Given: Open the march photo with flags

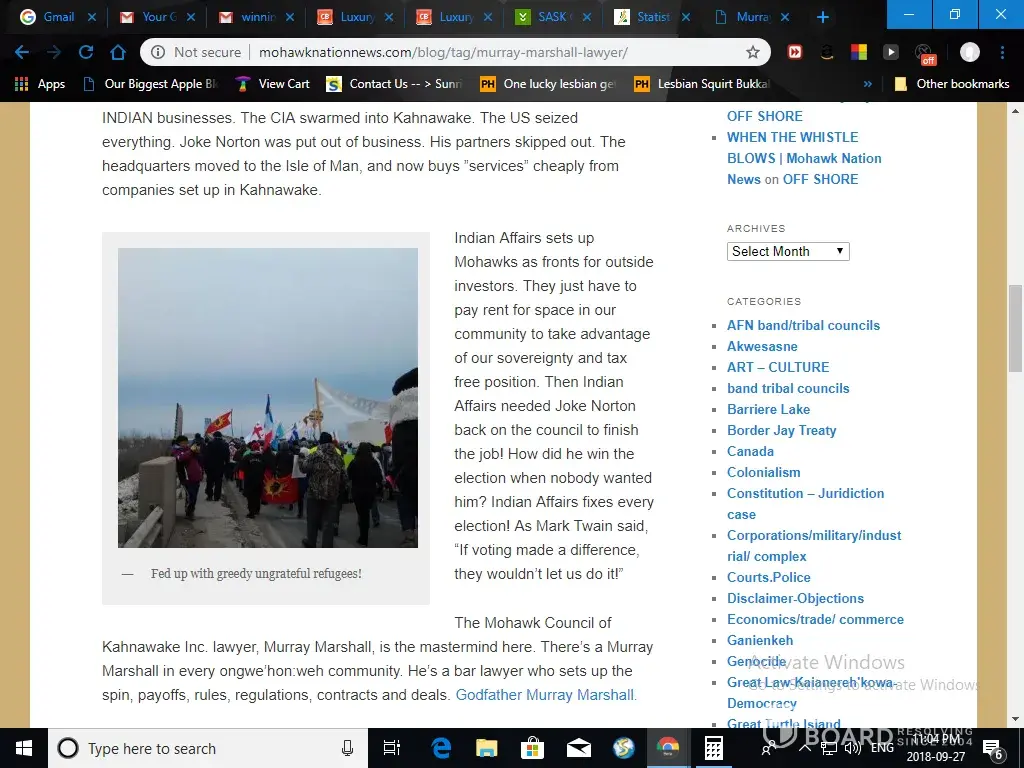Looking at the screenshot, I should (x=268, y=398).
